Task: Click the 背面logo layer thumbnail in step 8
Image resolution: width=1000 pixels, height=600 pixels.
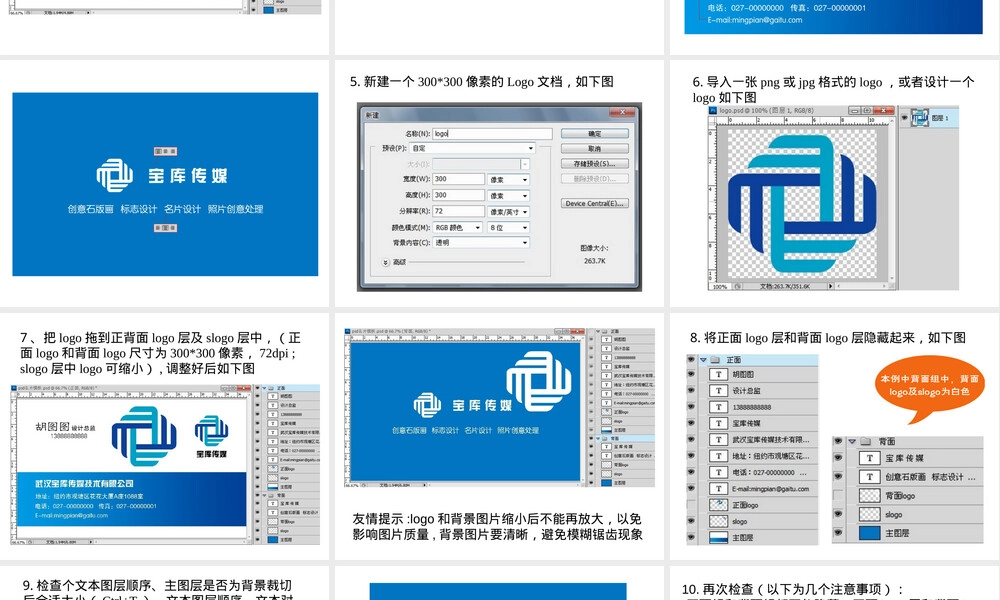Action: pos(869,495)
